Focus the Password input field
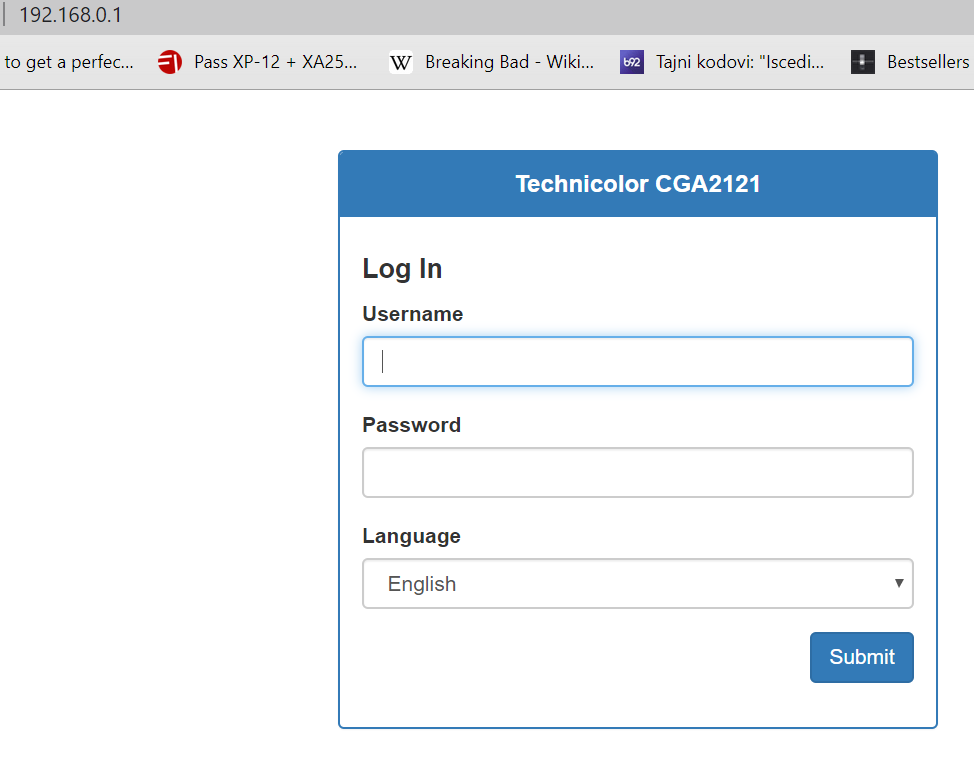Image resolution: width=974 pixels, height=773 pixels. pyautogui.click(x=637, y=472)
